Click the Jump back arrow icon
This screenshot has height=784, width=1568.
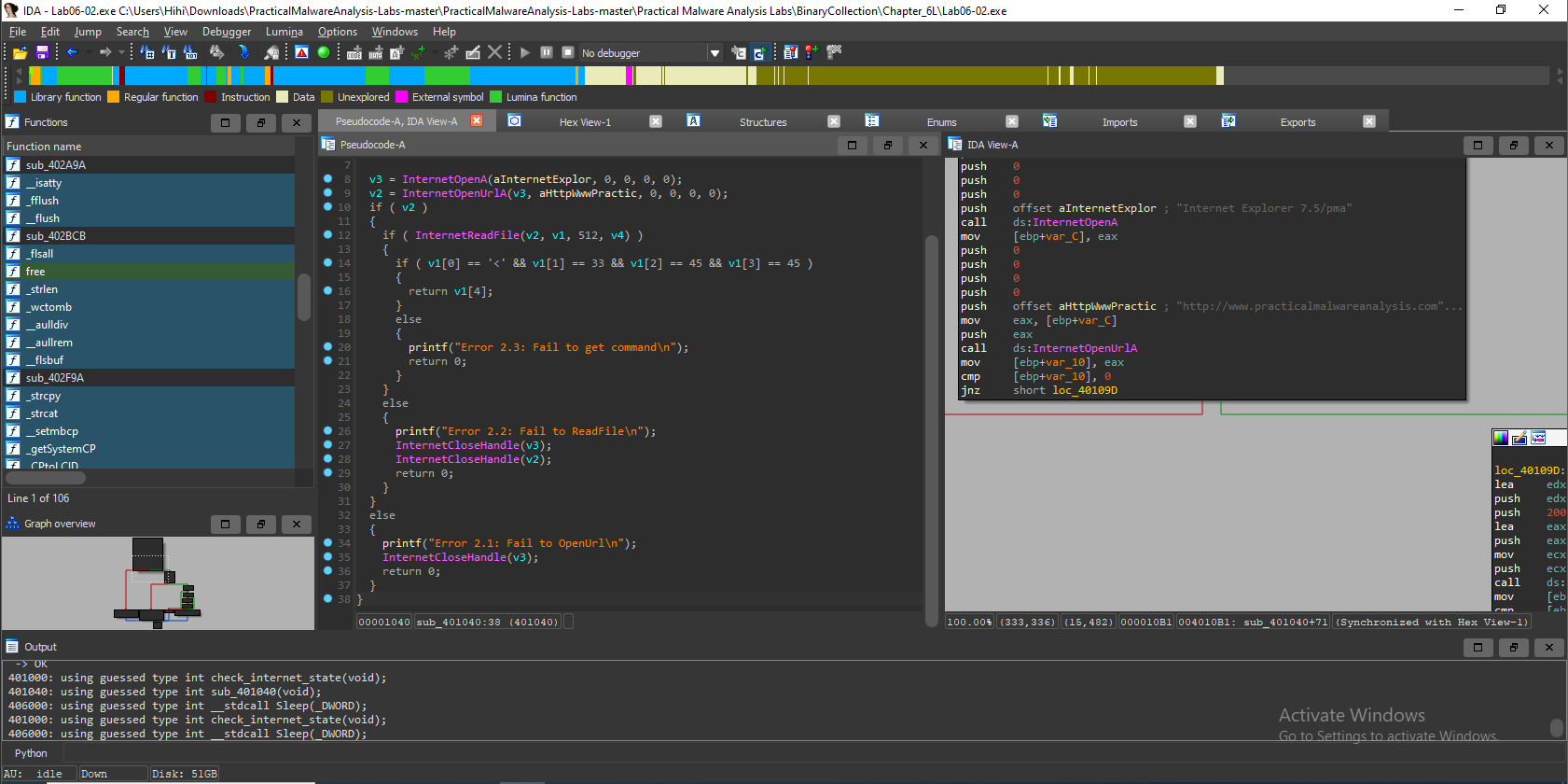72,52
